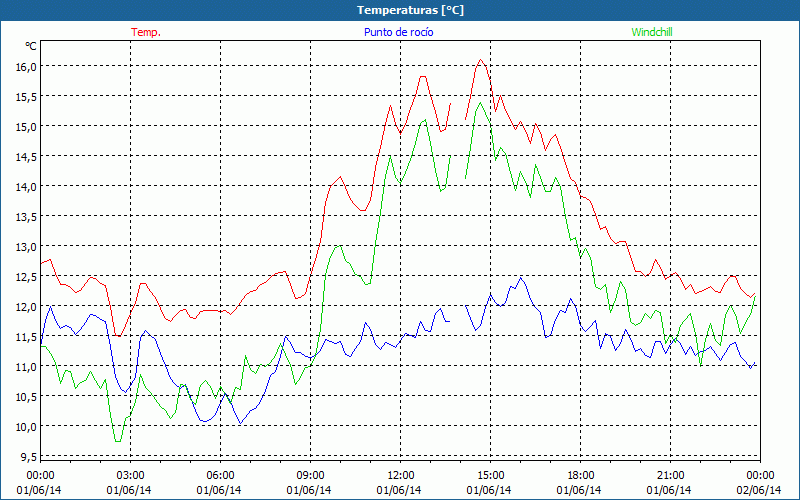The height and width of the screenshot is (500, 800).
Task: Click the 12:00 time axis label
Action: coord(400,476)
